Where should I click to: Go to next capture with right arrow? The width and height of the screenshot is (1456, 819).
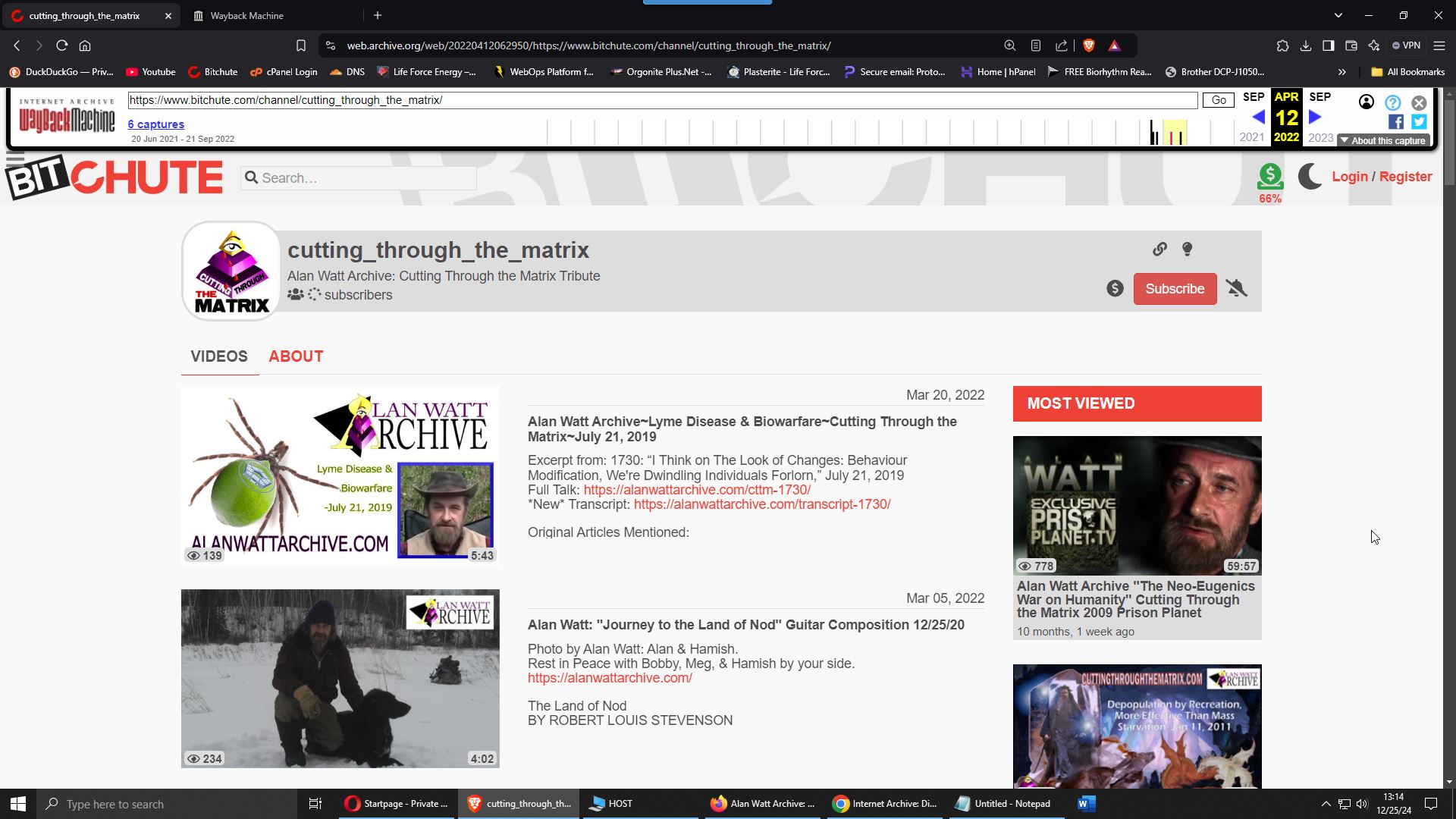(x=1316, y=117)
